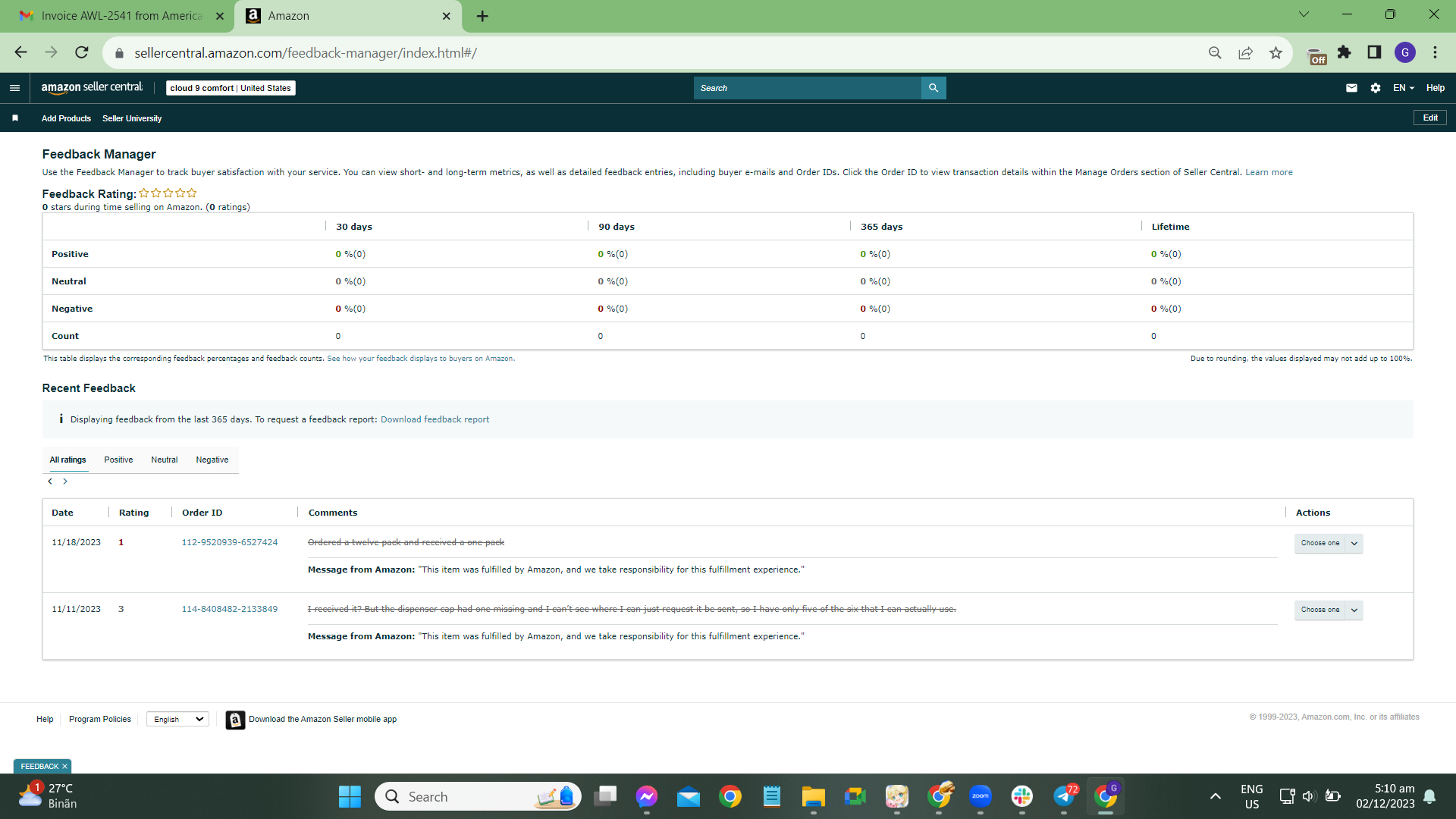
Task: Open Messenger from the taskbar
Action: click(647, 796)
